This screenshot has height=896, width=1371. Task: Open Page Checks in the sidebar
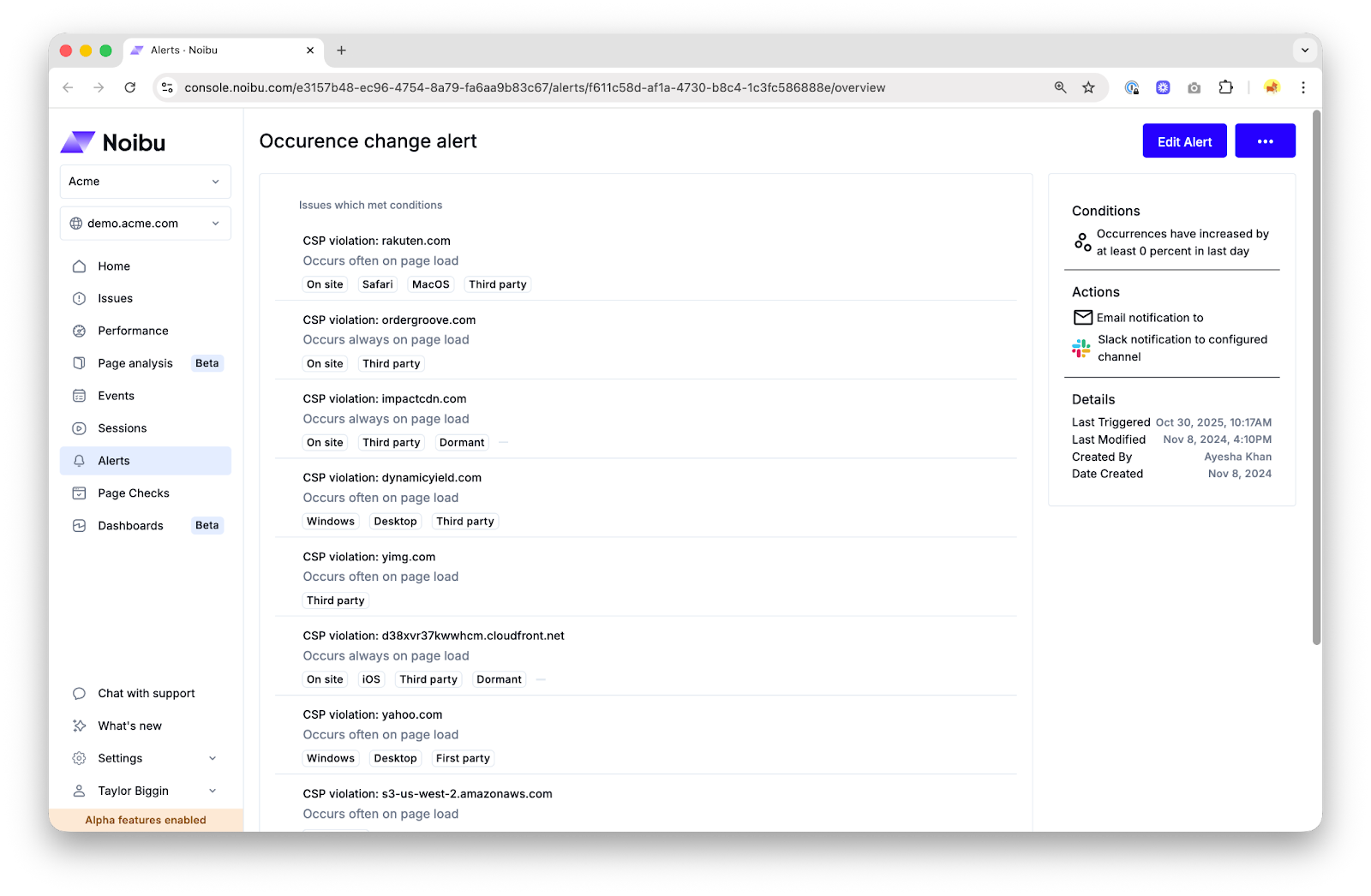tap(134, 493)
